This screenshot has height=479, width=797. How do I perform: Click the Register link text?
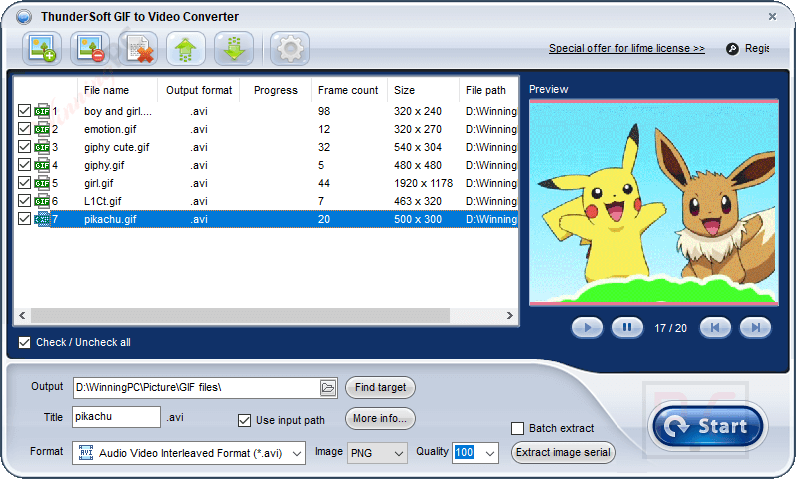757,48
